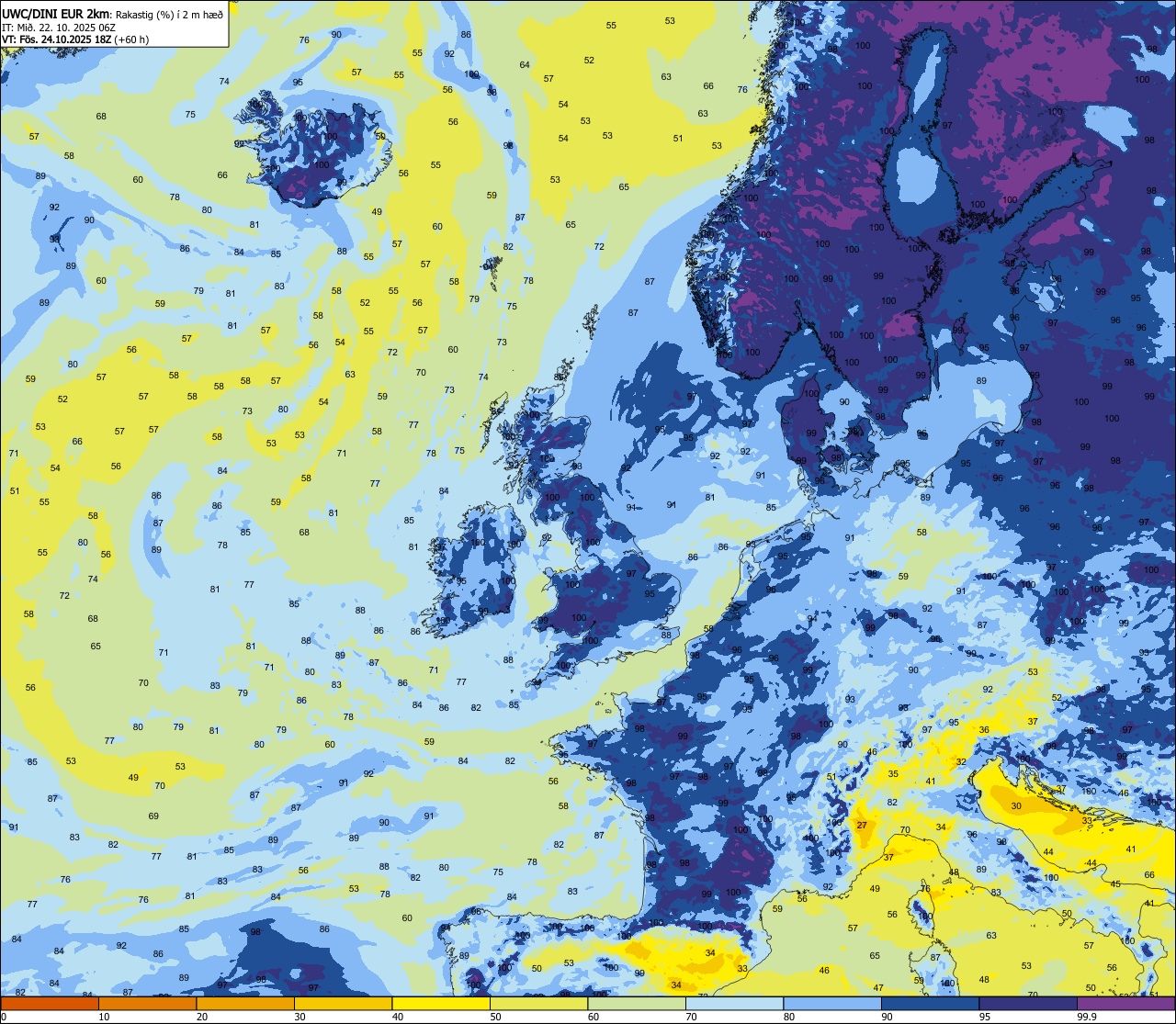
Task: Click the legend scale label '40'
Action: [x=397, y=1017]
